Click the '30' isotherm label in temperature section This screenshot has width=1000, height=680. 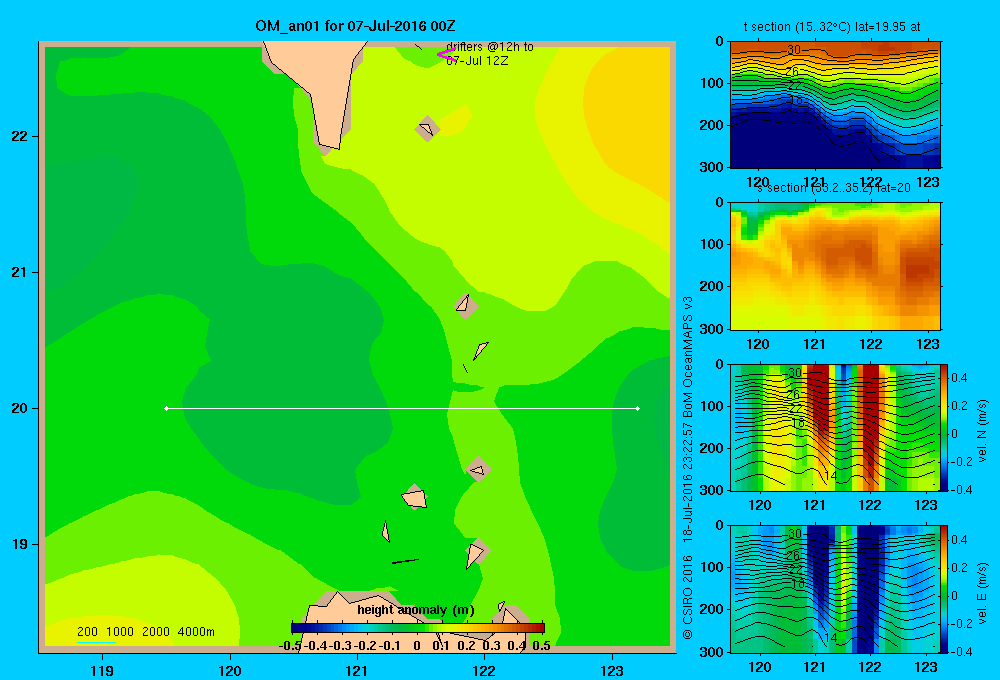coord(793,50)
